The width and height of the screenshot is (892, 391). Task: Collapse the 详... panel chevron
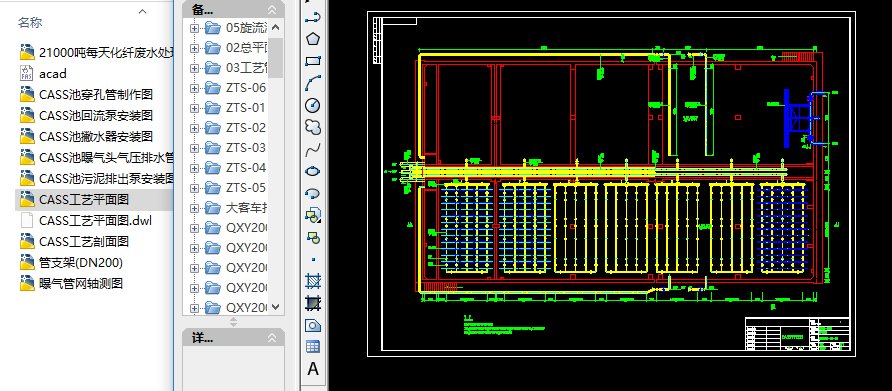point(272,338)
